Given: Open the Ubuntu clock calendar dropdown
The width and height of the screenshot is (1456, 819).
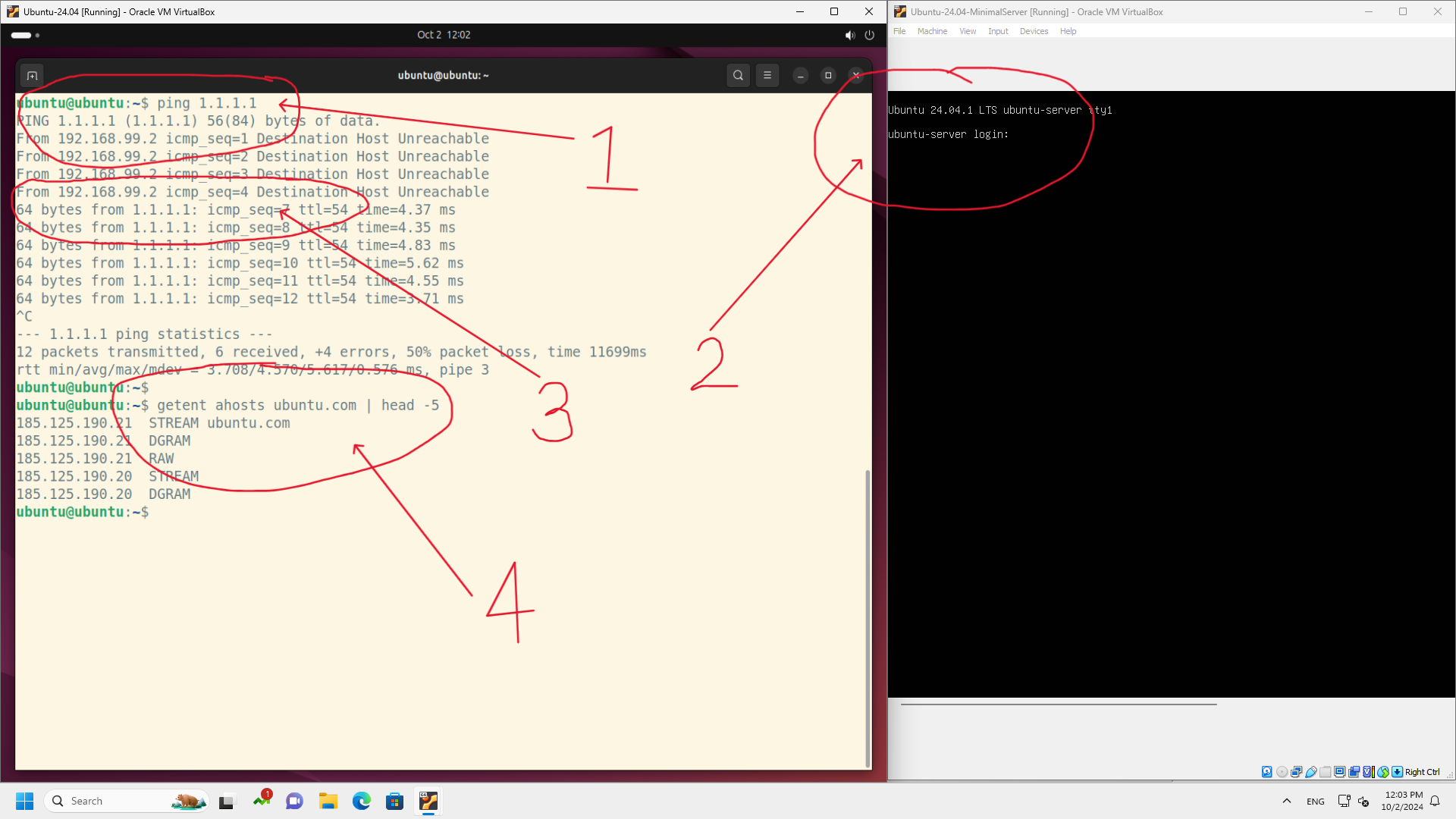Looking at the screenshot, I should (444, 35).
